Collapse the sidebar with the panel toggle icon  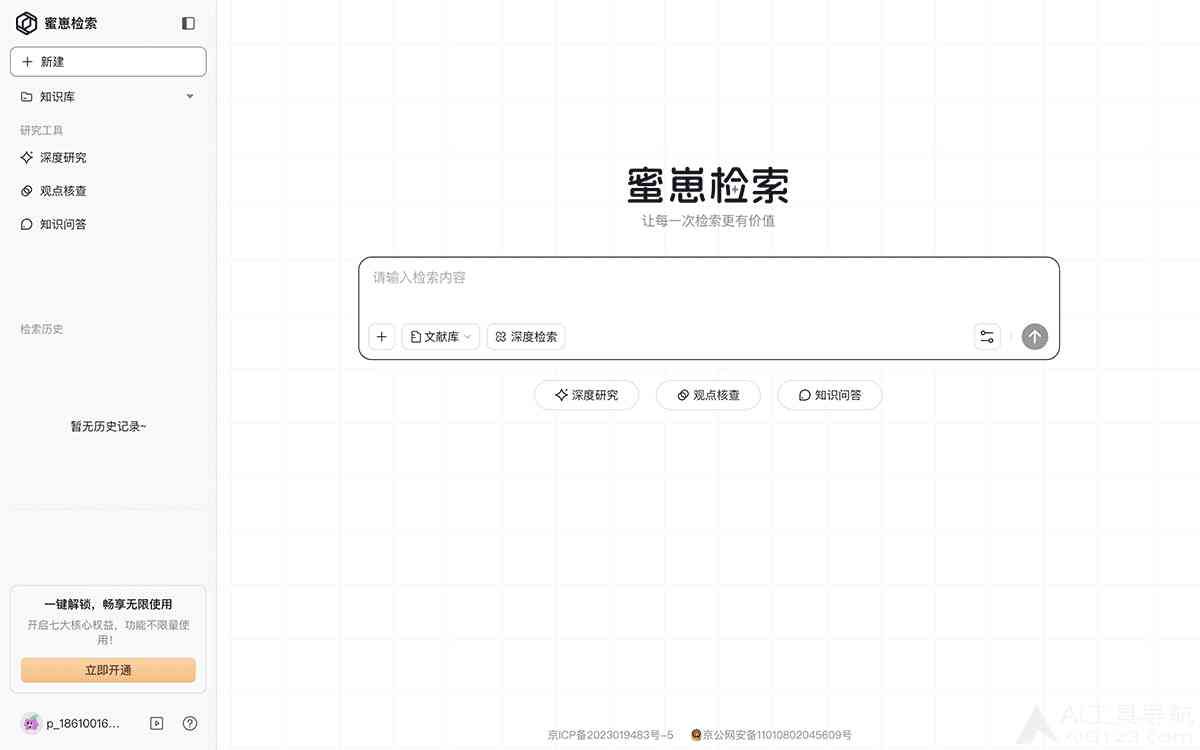coord(188,23)
